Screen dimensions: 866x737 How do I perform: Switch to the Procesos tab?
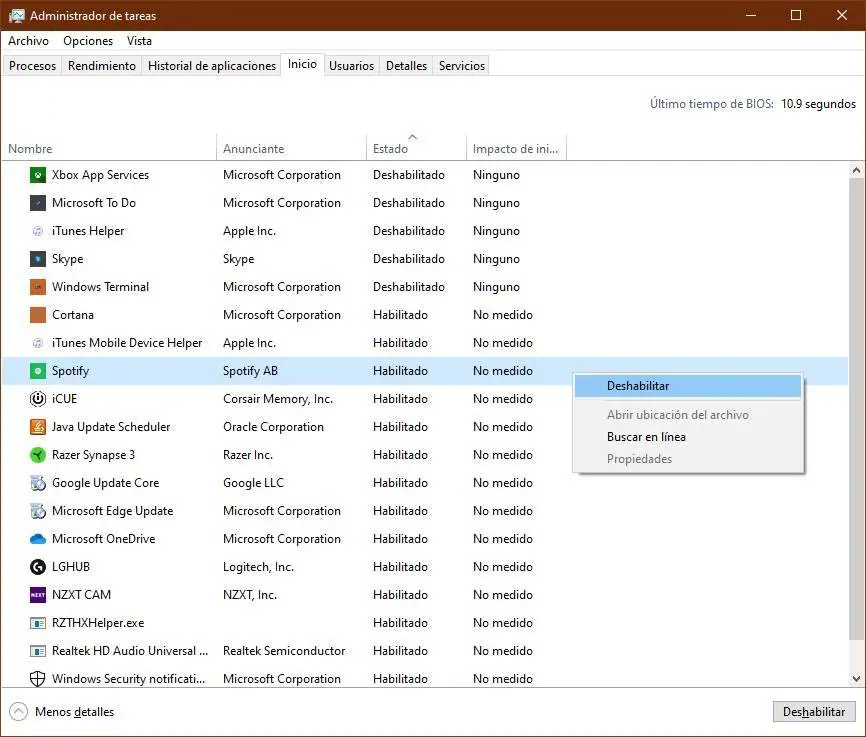[x=33, y=66]
